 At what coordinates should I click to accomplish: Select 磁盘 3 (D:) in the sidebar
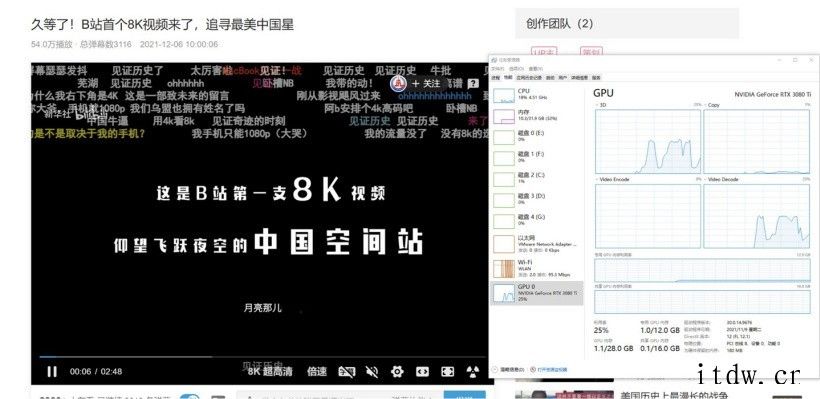538,199
